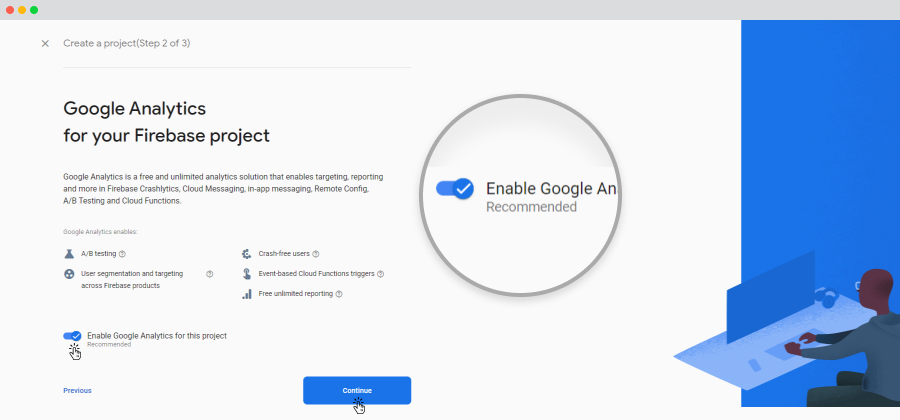The height and width of the screenshot is (420, 900).
Task: Click the 'A/B testing' feature text
Action: tap(99, 254)
